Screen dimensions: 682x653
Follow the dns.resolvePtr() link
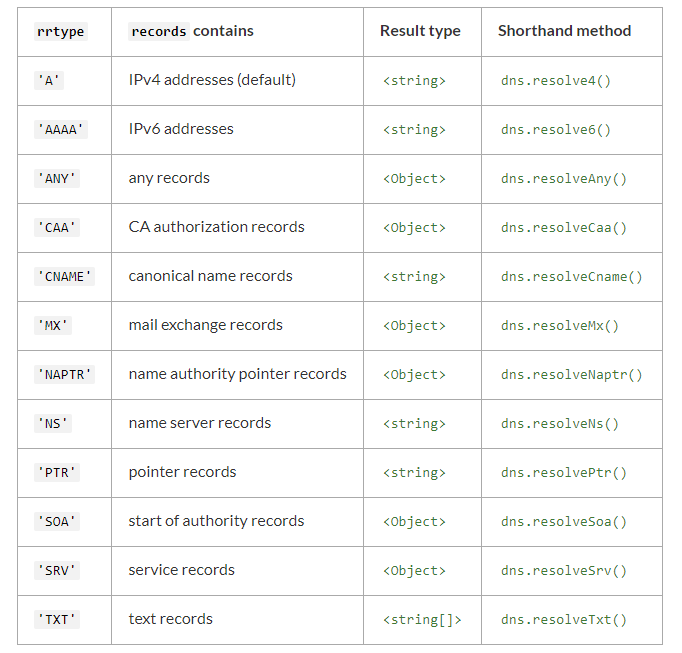(x=563, y=473)
